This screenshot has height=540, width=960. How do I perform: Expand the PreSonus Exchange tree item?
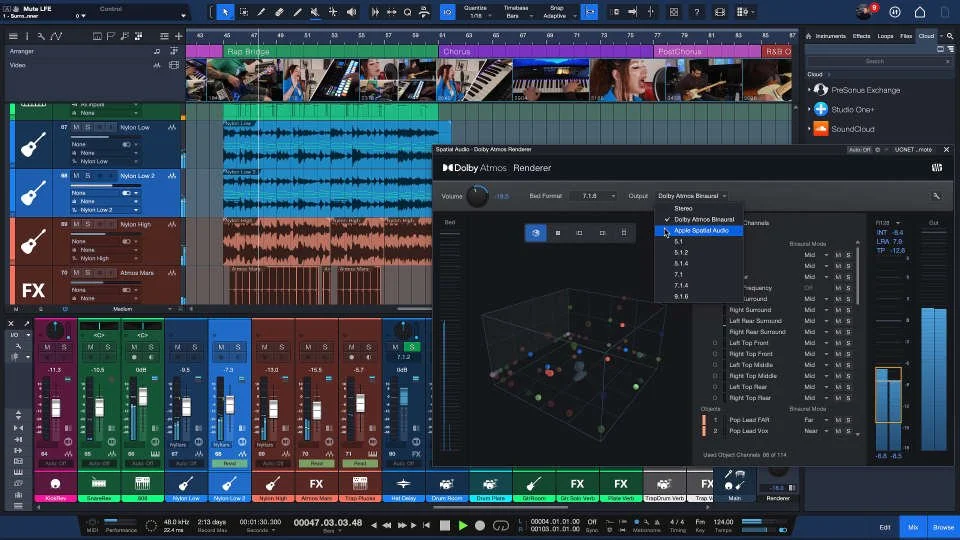click(x=810, y=90)
